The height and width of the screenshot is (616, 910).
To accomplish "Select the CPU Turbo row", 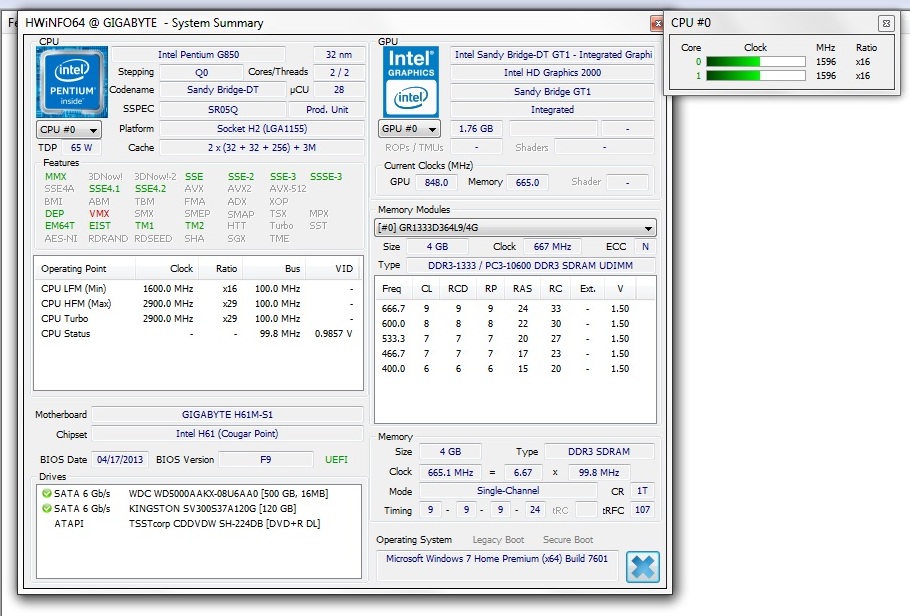I will (x=197, y=319).
